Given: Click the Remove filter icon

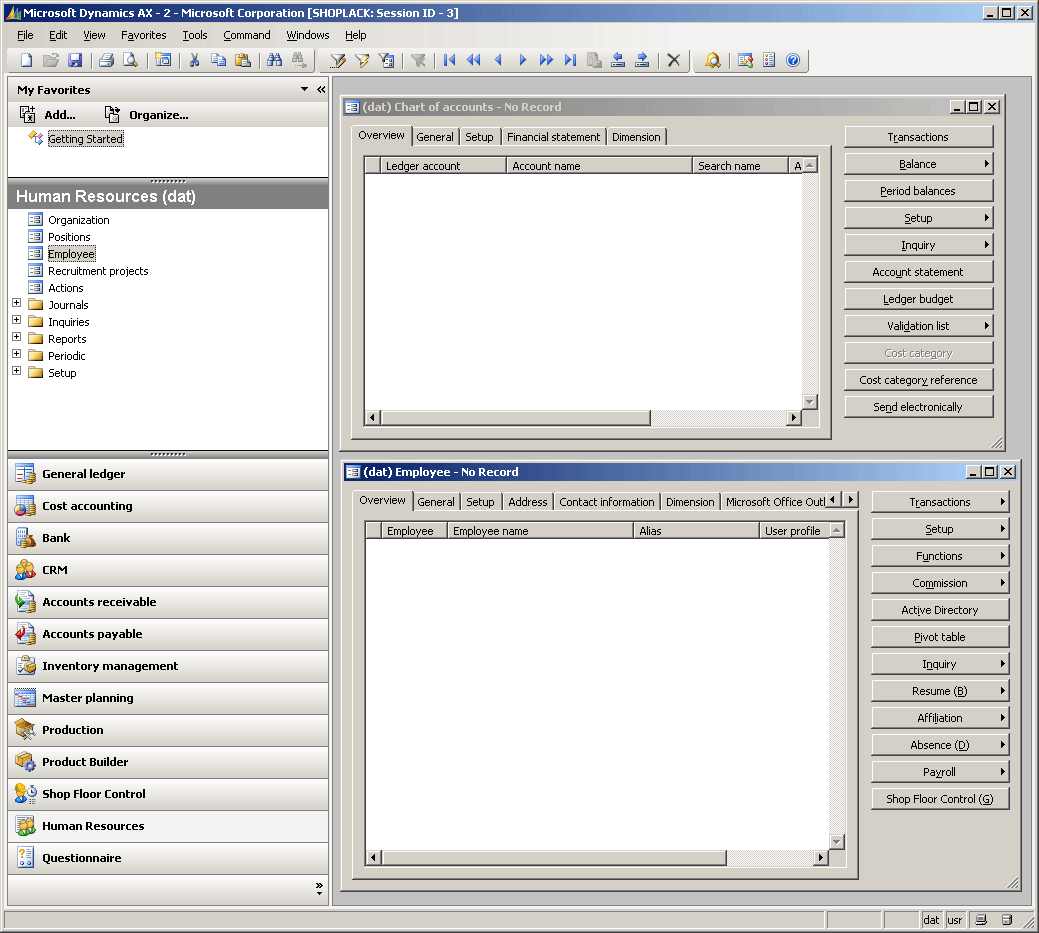Looking at the screenshot, I should [x=418, y=60].
